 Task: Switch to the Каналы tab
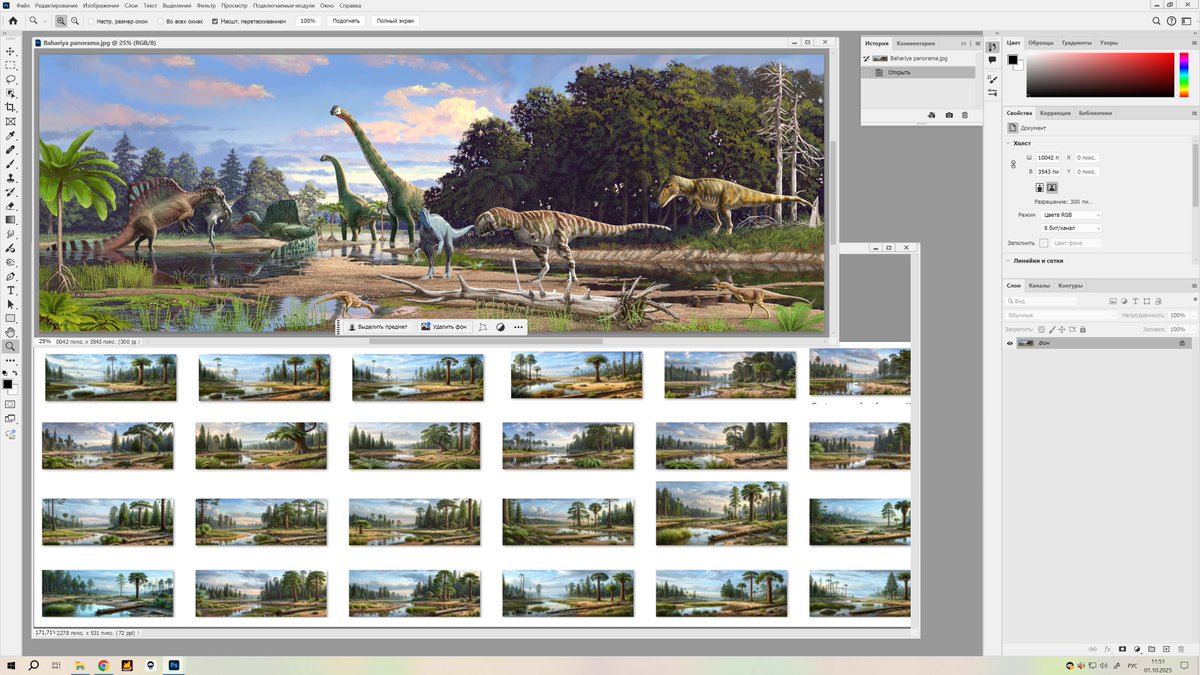point(1039,286)
